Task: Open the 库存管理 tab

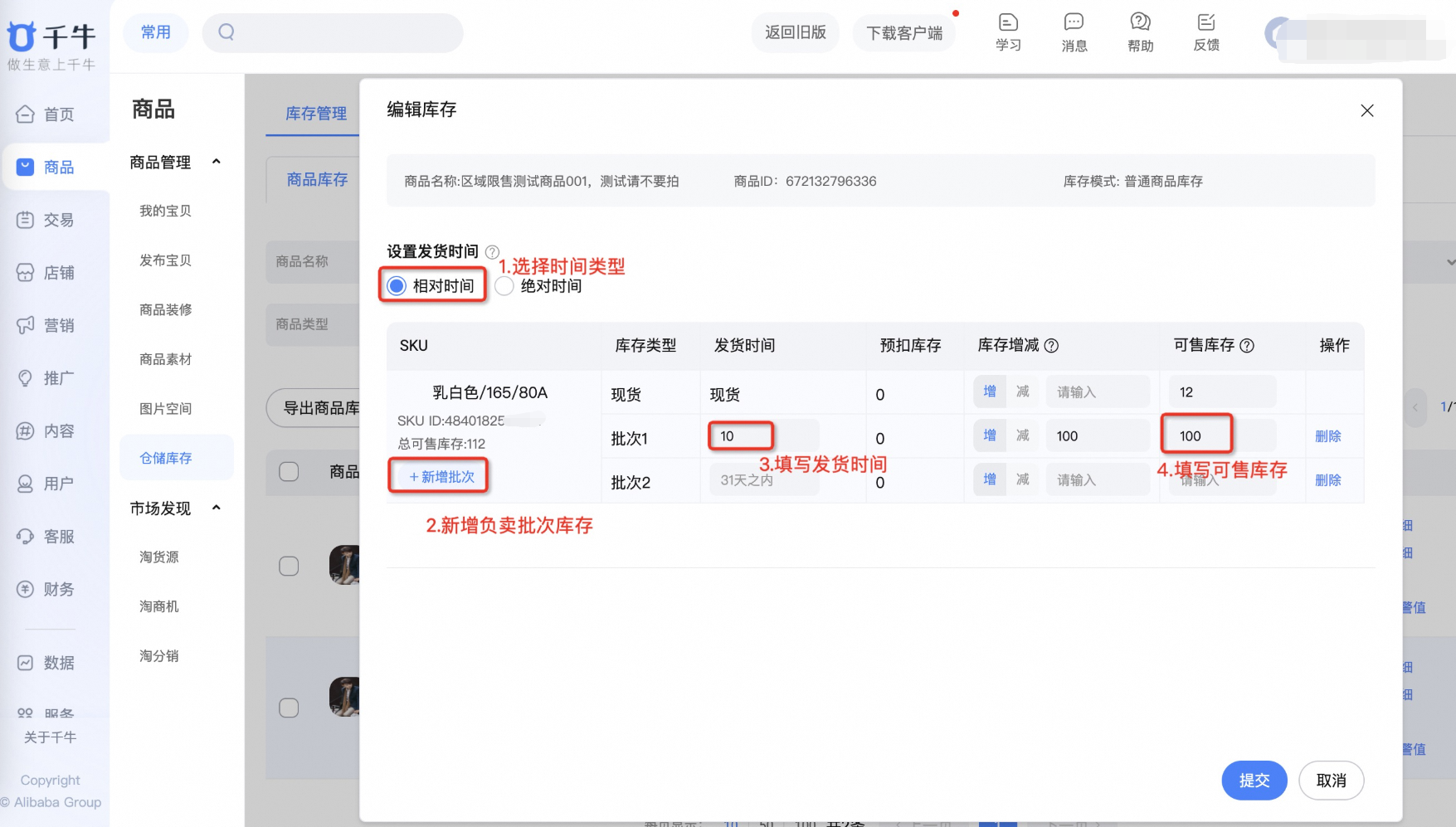Action: pyautogui.click(x=316, y=114)
